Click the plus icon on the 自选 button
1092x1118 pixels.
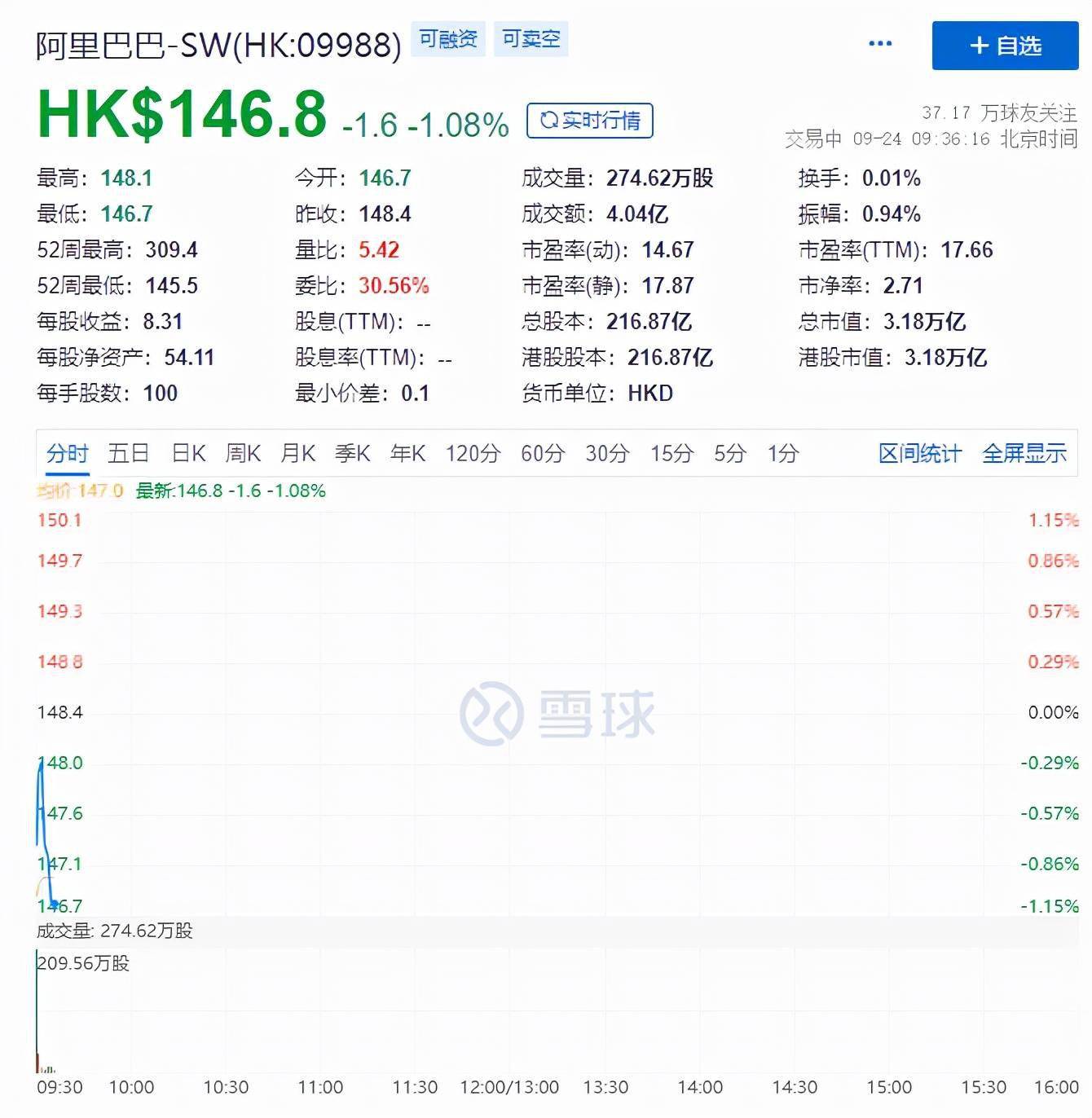(980, 46)
